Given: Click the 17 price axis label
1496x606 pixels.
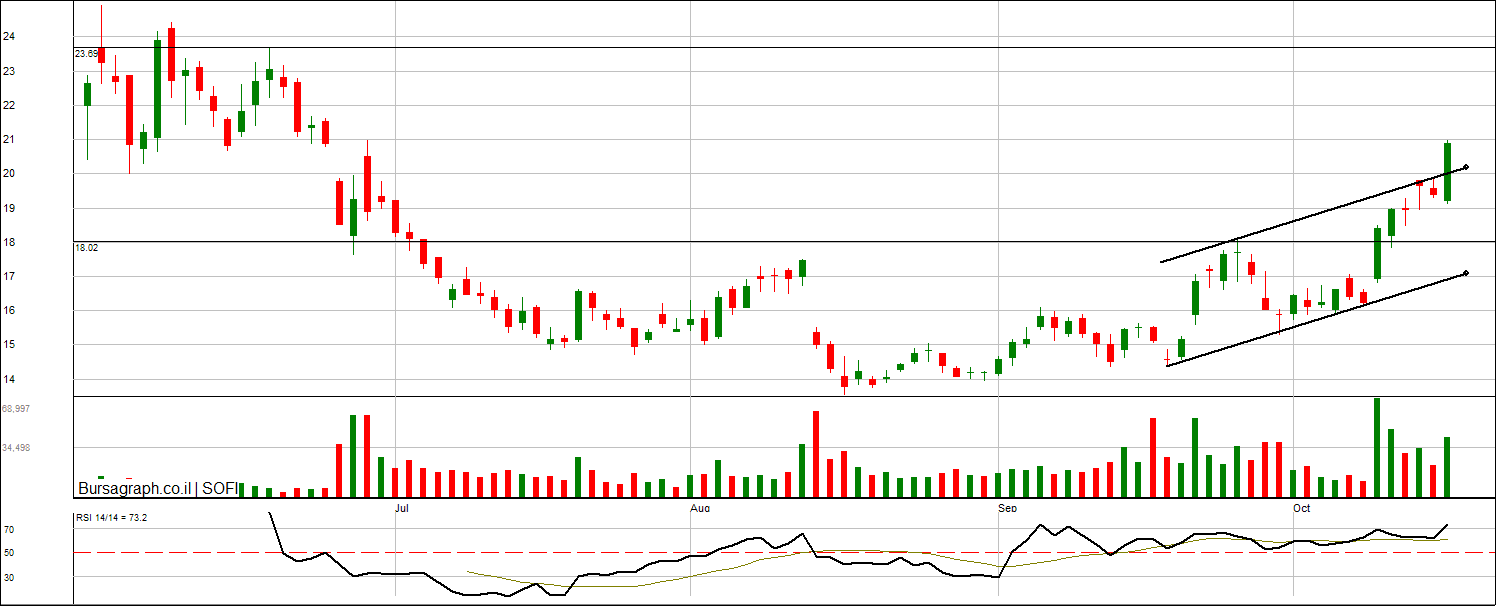Looking at the screenshot, I should 8,276.
